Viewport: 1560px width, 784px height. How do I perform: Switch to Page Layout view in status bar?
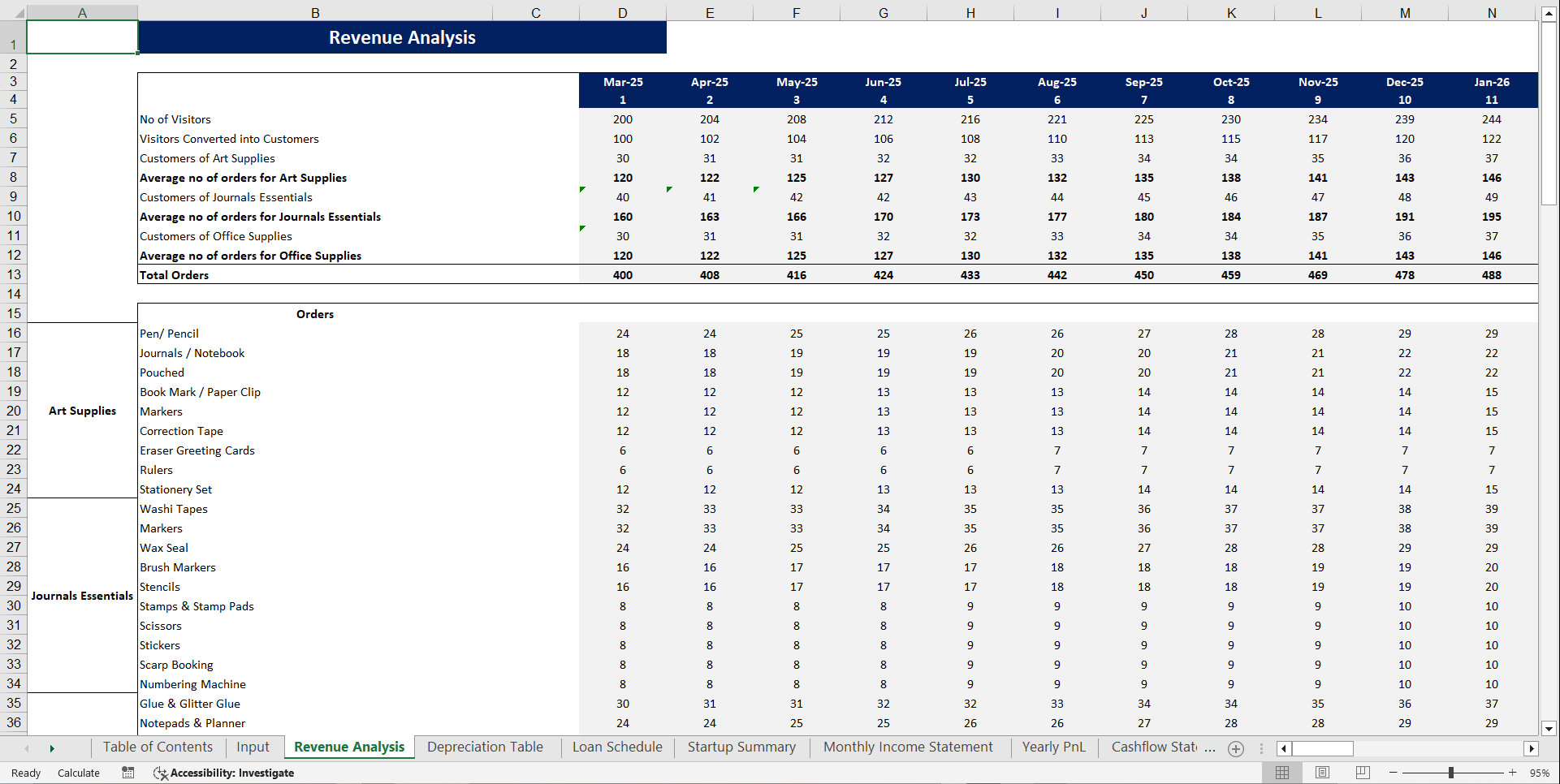pos(1322,773)
